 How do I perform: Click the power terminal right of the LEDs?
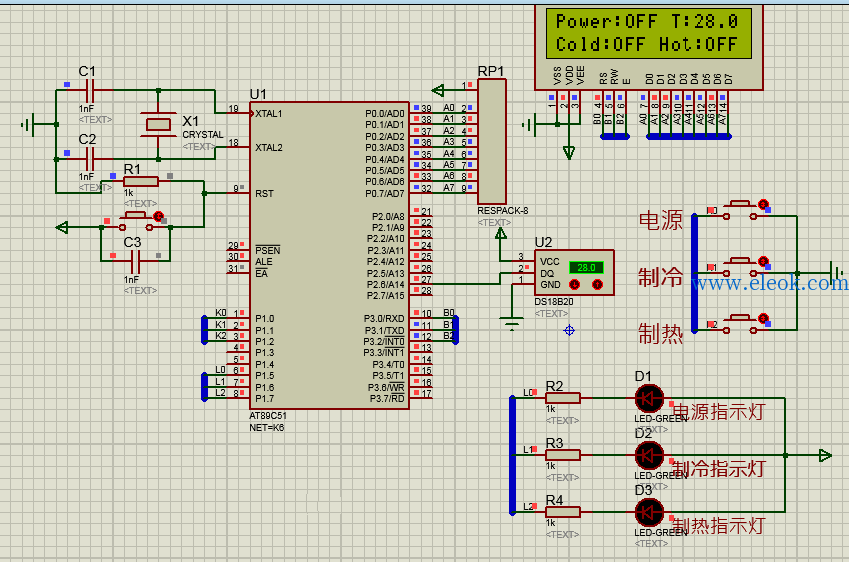[825, 455]
